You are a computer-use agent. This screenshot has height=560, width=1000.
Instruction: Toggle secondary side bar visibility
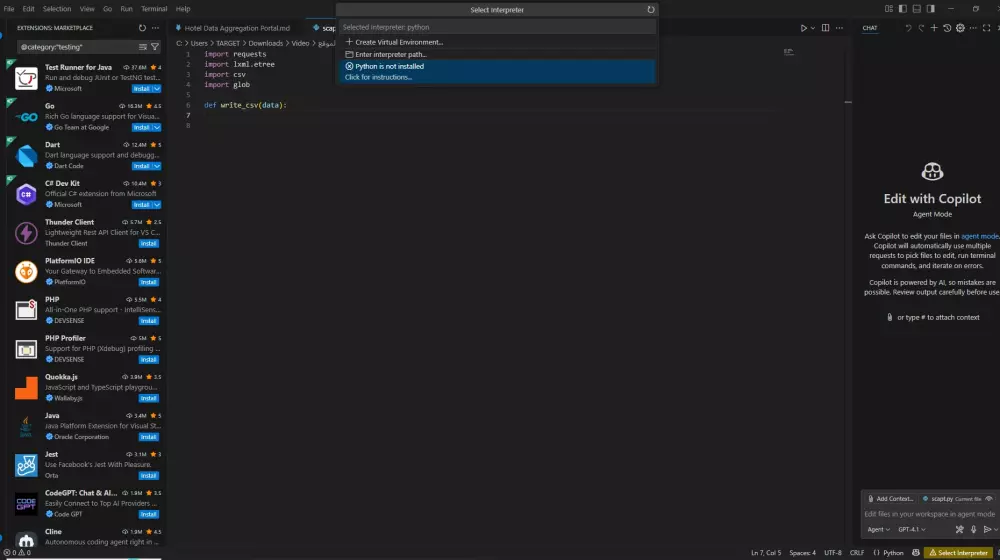pos(931,9)
